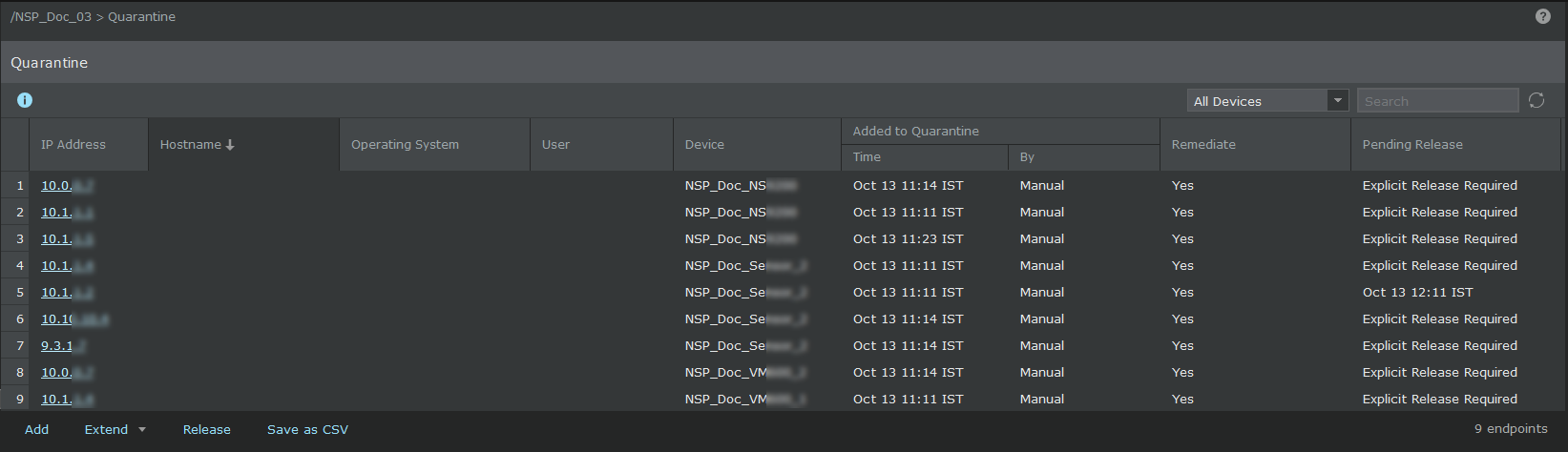Viewport: 1568px width, 452px height.
Task: Click row 1 'Explicit Release Required' cell
Action: click(1439, 186)
